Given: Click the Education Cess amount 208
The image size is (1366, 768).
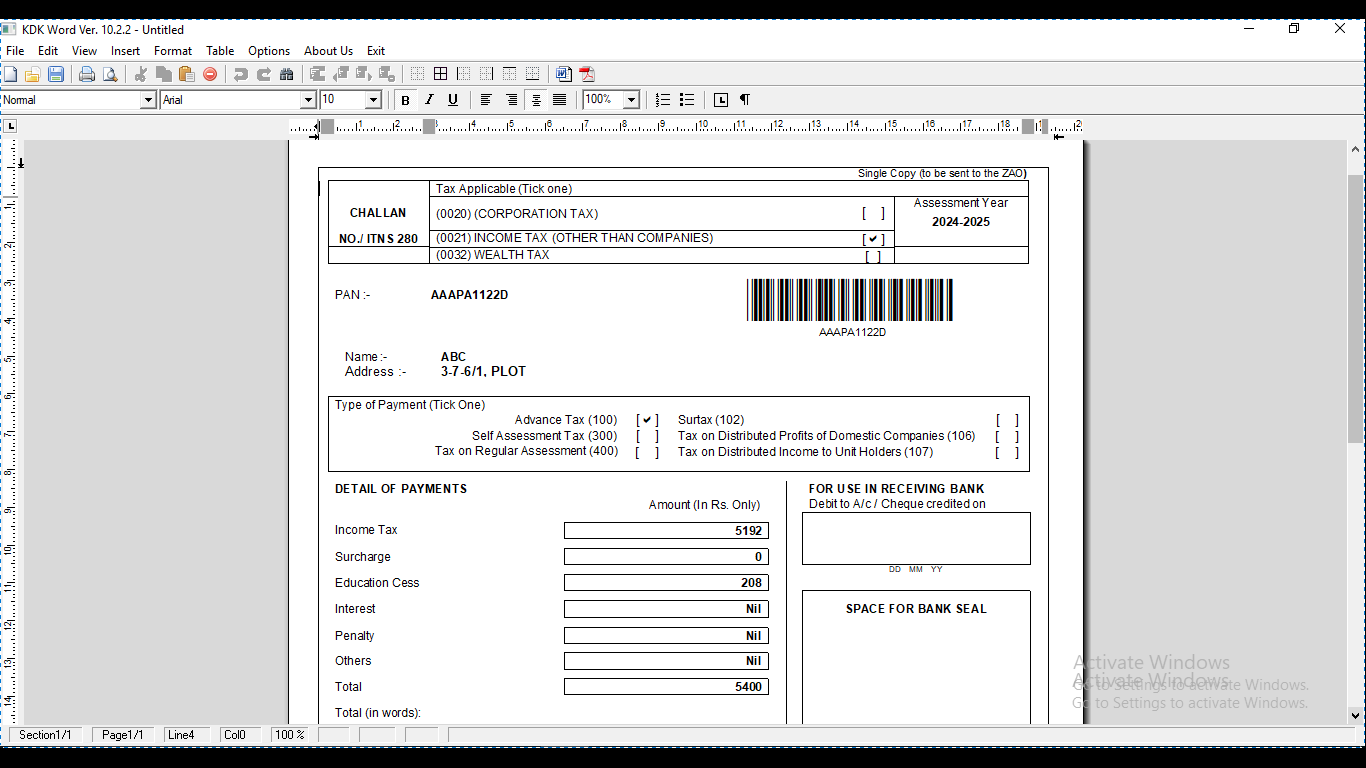Looking at the screenshot, I should 752,583.
